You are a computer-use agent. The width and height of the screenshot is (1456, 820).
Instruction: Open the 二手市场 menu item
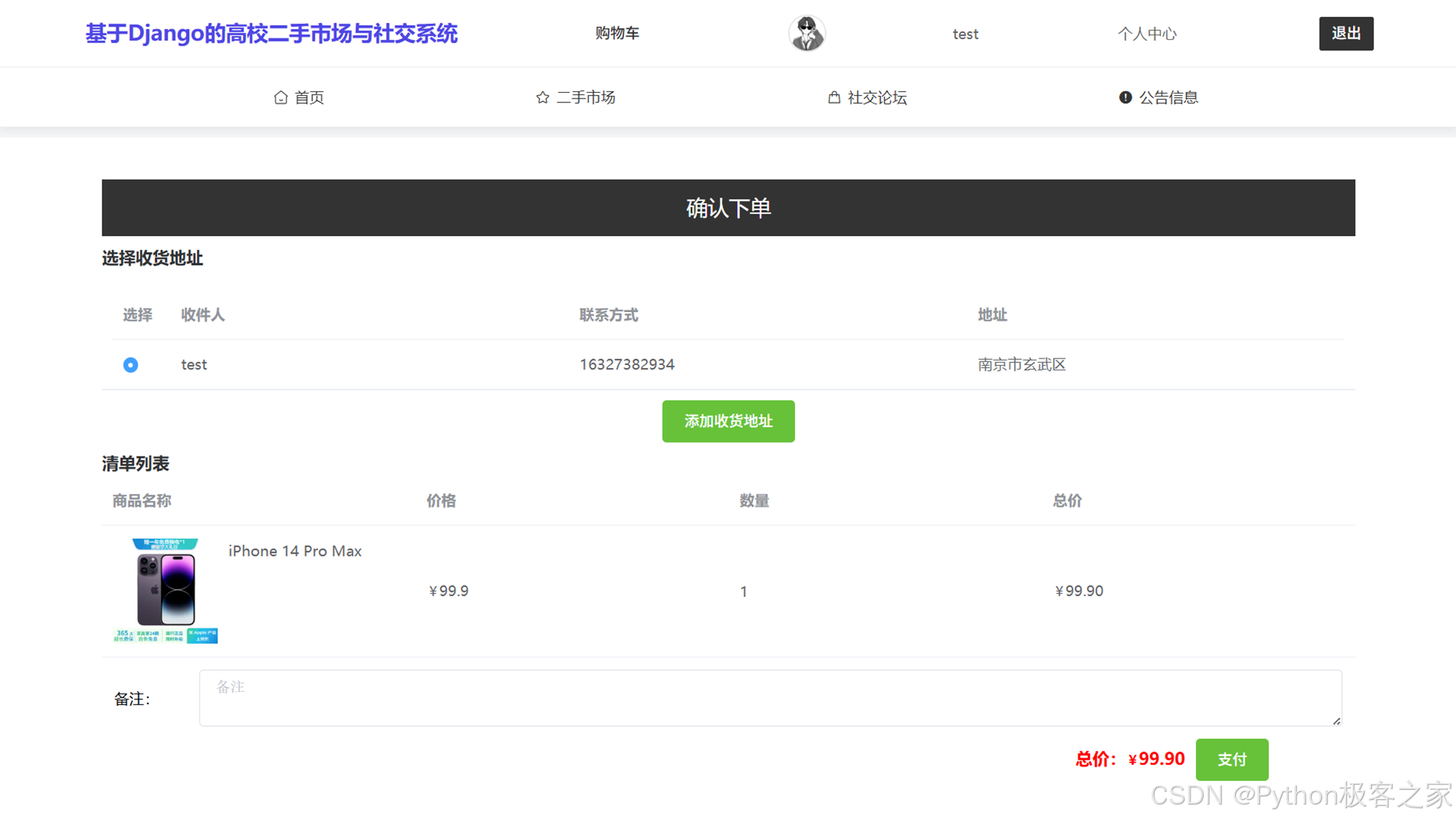[585, 97]
